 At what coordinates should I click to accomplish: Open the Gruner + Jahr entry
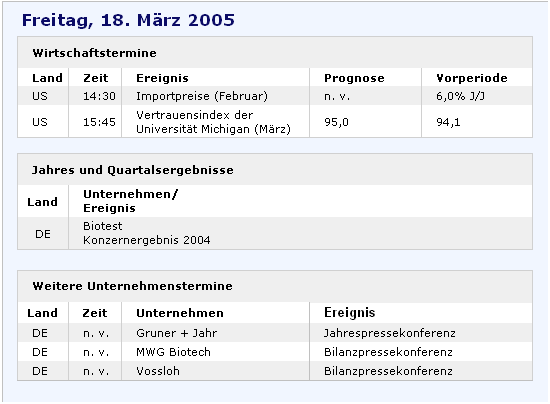[176, 333]
